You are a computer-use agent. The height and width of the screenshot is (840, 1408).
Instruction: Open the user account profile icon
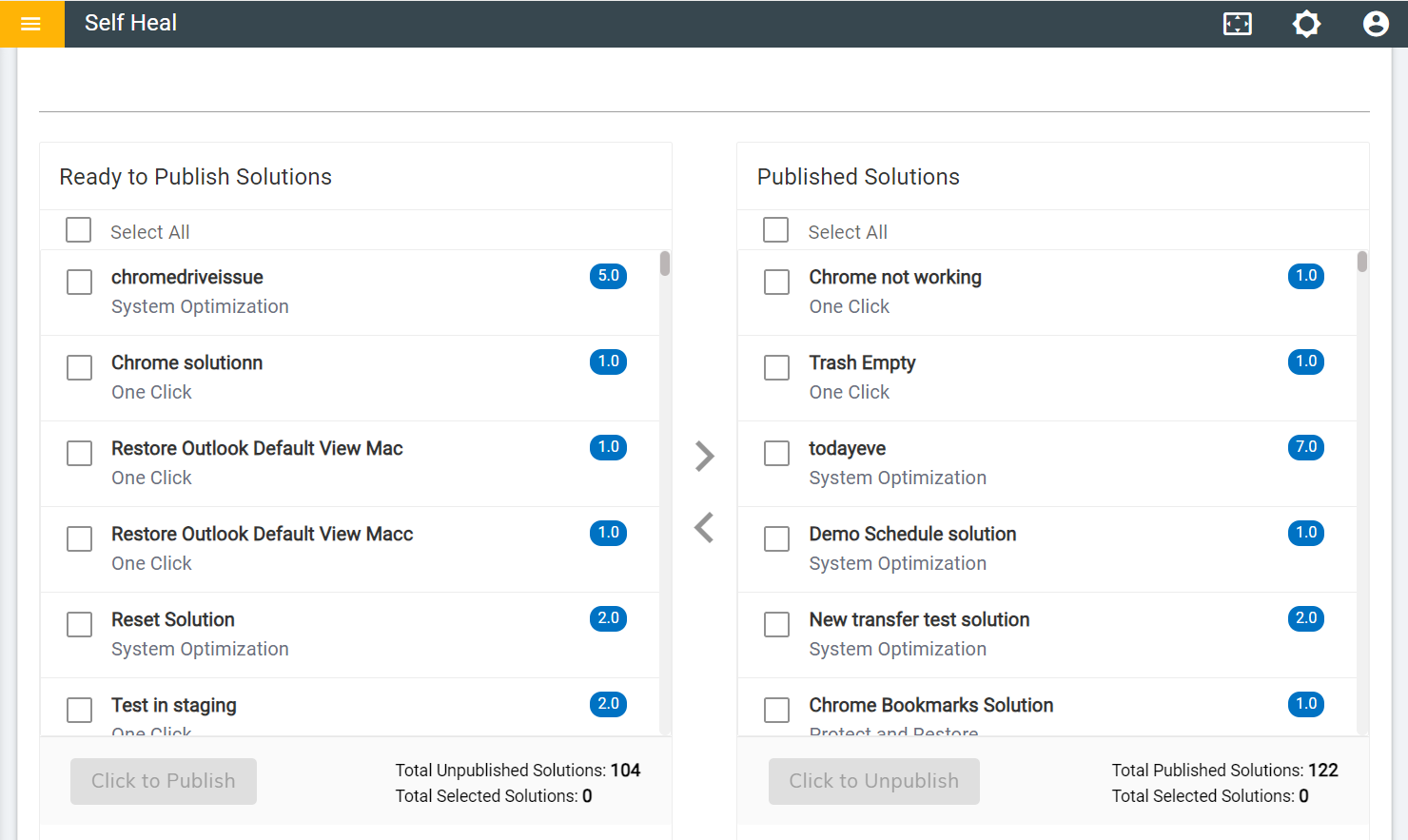pyautogui.click(x=1376, y=24)
